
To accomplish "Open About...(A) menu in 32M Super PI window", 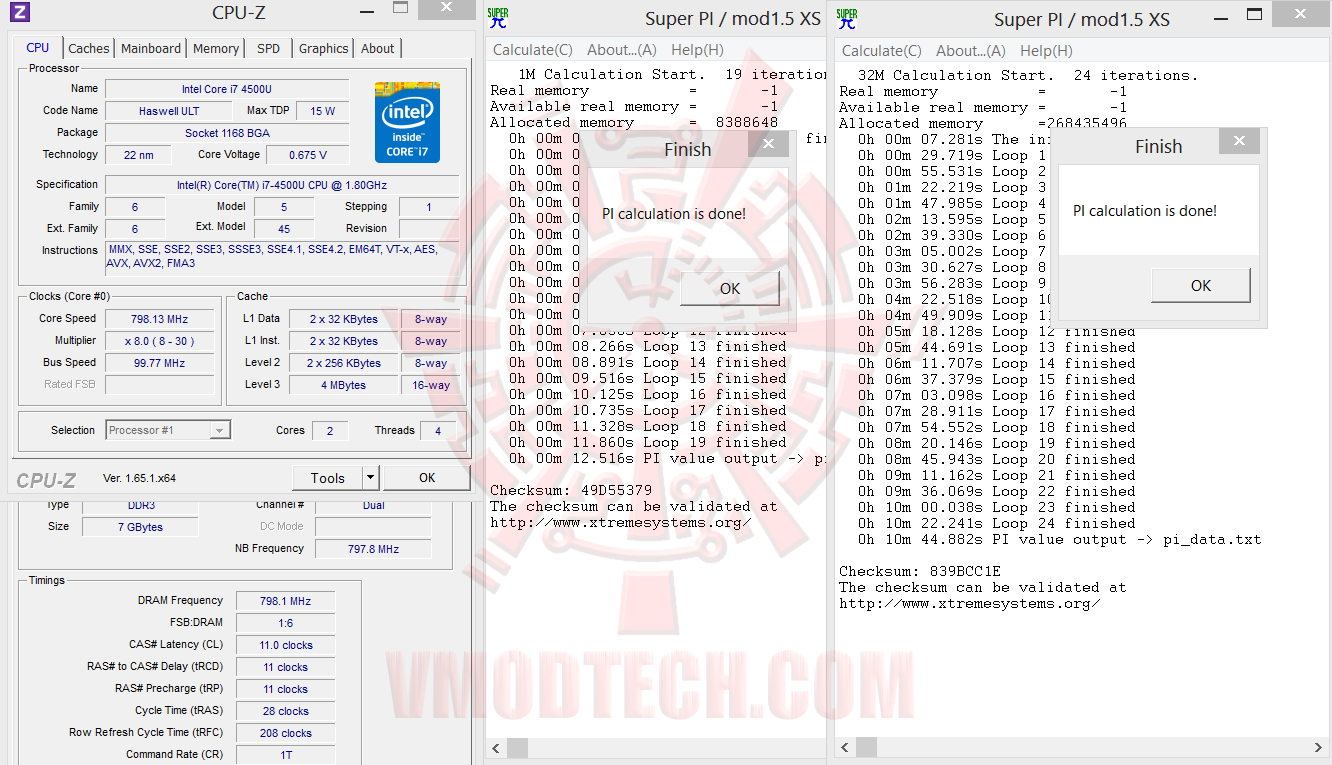I will pos(971,50).
